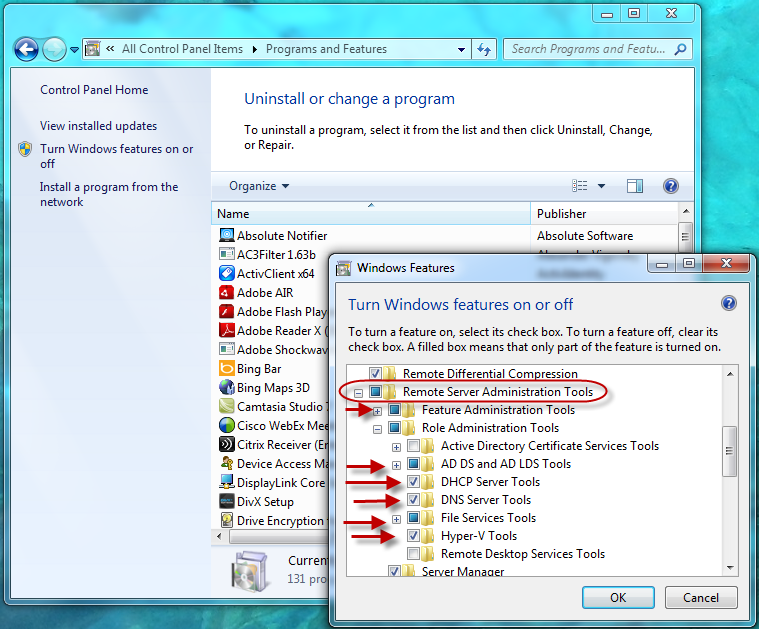Click the Search Programs and Features field
Screen dimensions: 759x629
(x=590, y=49)
